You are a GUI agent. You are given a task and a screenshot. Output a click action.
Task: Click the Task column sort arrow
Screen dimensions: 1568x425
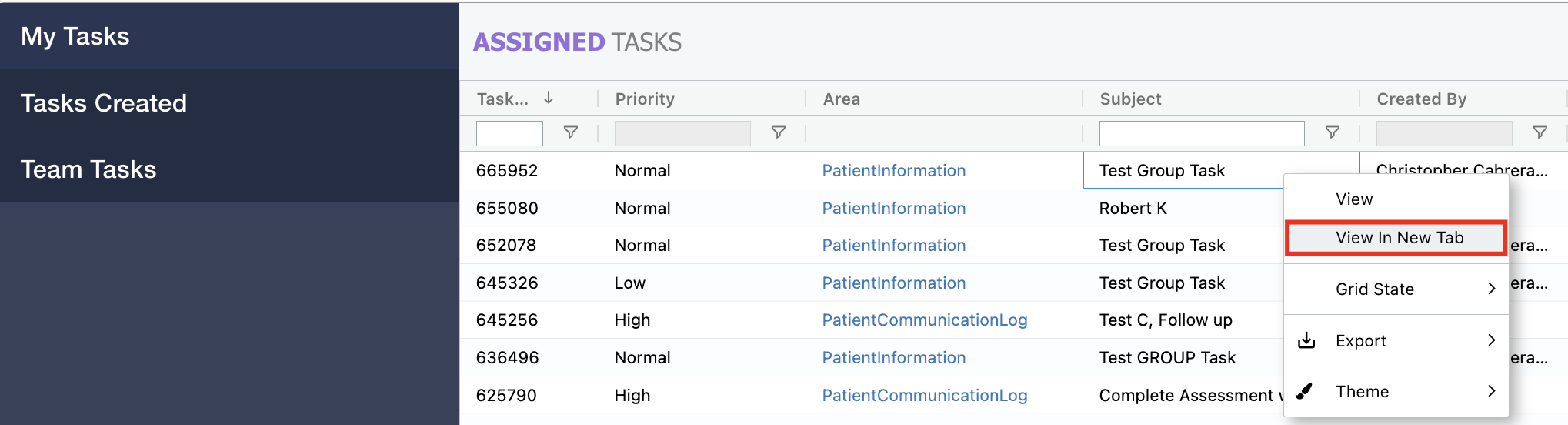(549, 98)
